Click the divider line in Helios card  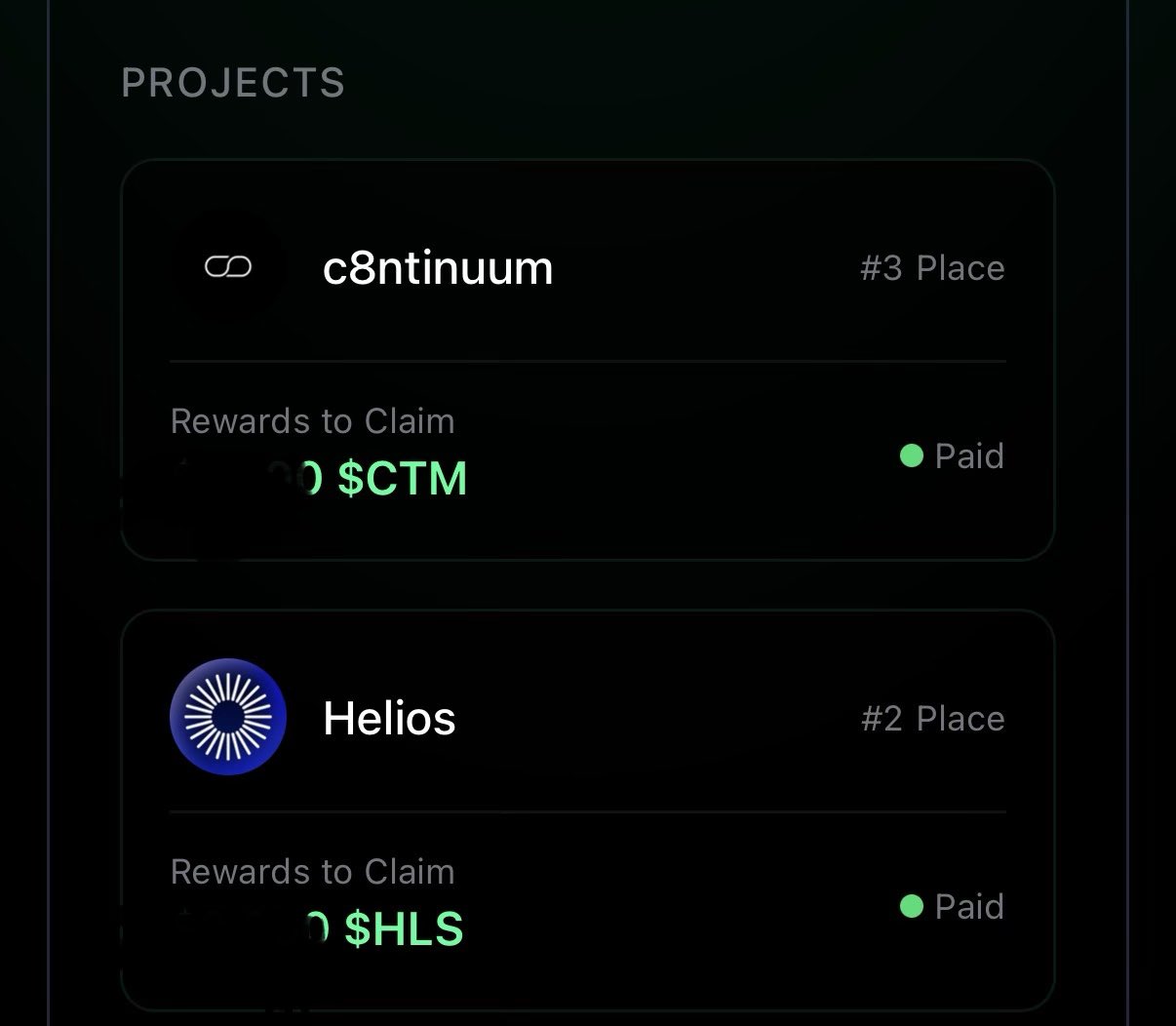point(588,811)
